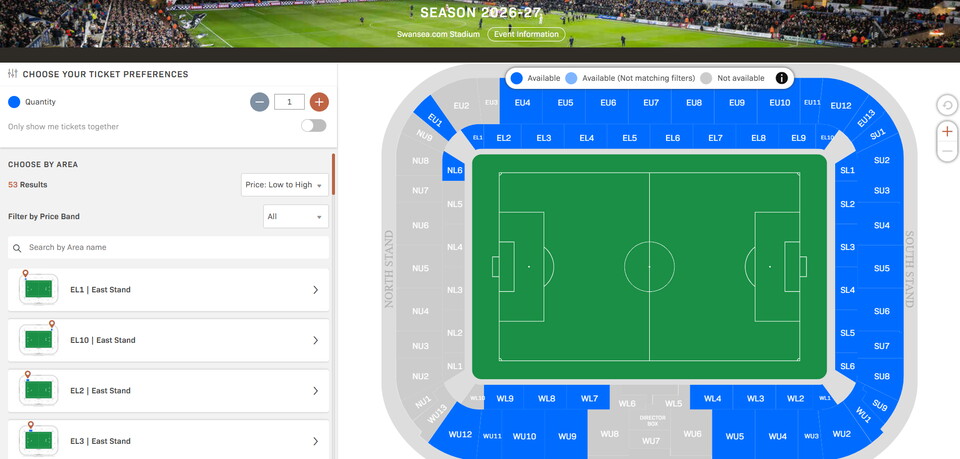Click the blue Quantity color indicator
This screenshot has height=459, width=960.
click(14, 102)
